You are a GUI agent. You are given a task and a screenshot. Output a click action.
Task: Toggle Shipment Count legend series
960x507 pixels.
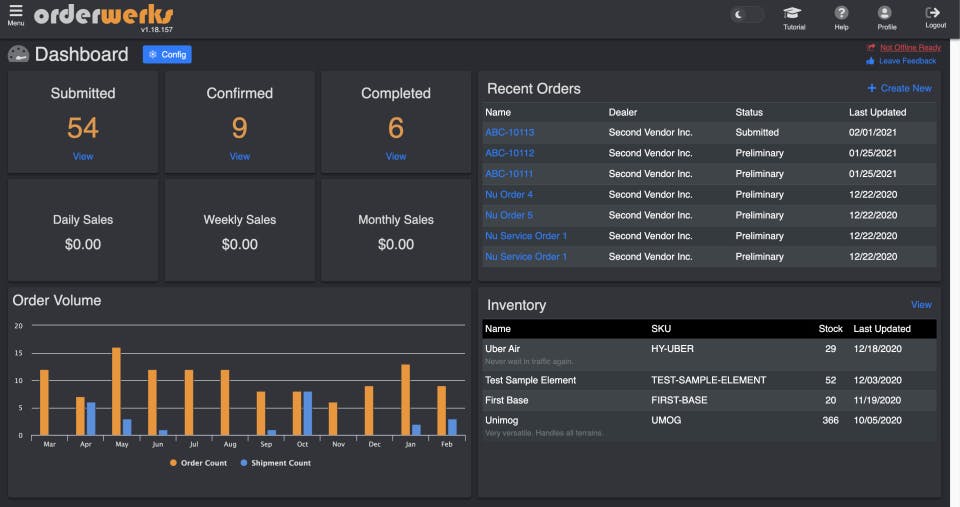point(276,463)
